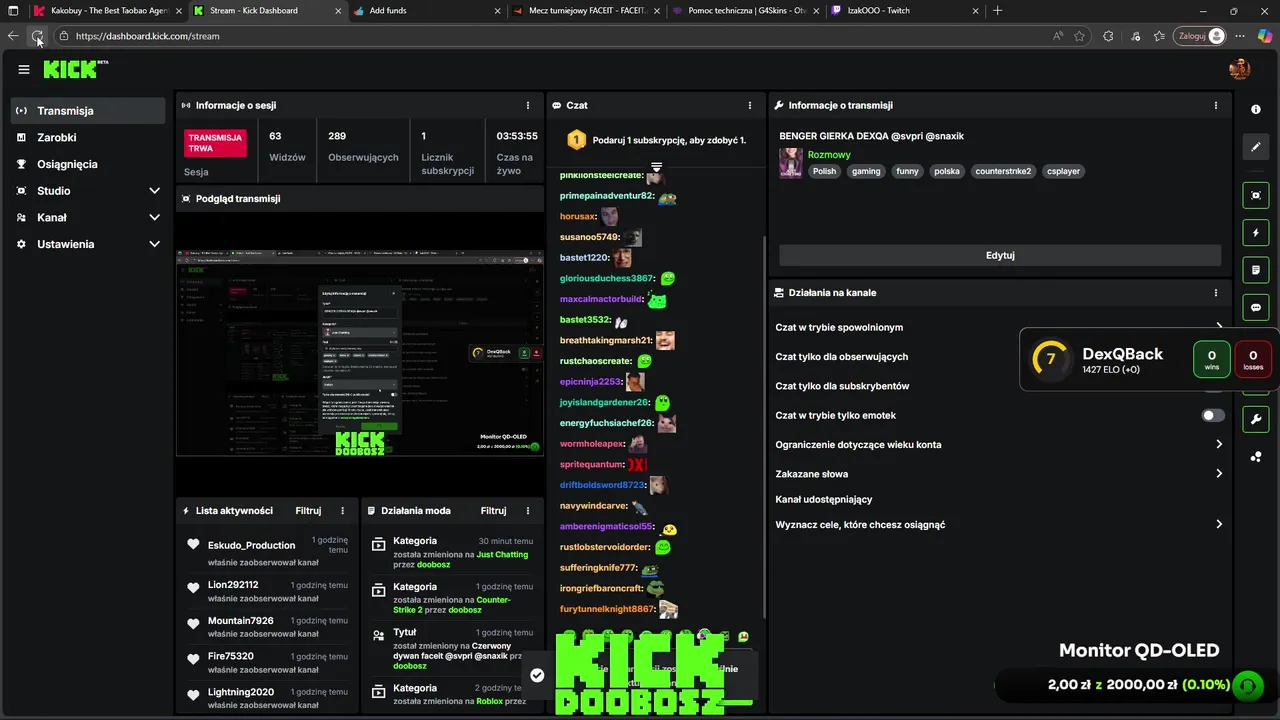The image size is (1280, 720).
Task: Open Filtruj in Lista aktywności
Action: (x=308, y=510)
